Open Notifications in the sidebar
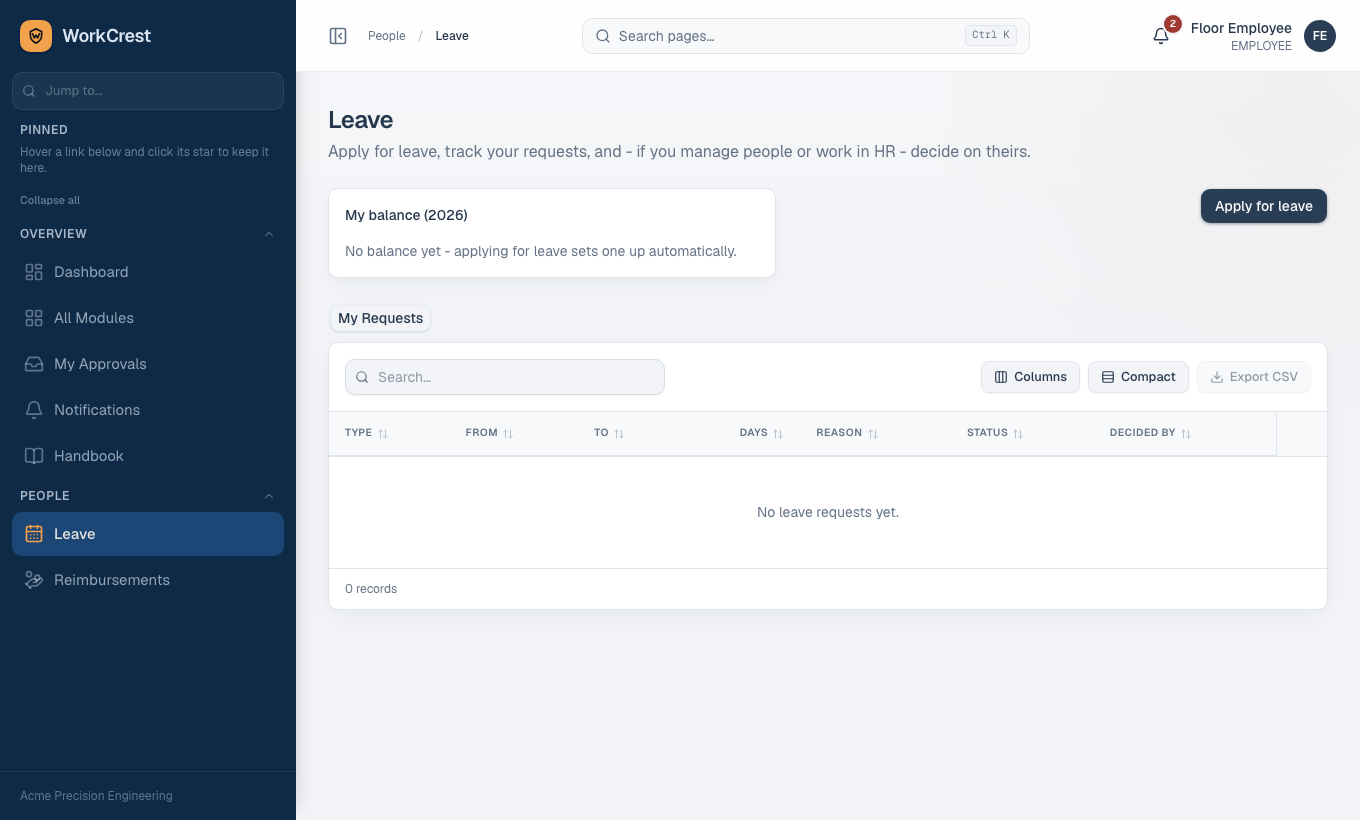This screenshot has width=1360, height=820. pos(148,410)
